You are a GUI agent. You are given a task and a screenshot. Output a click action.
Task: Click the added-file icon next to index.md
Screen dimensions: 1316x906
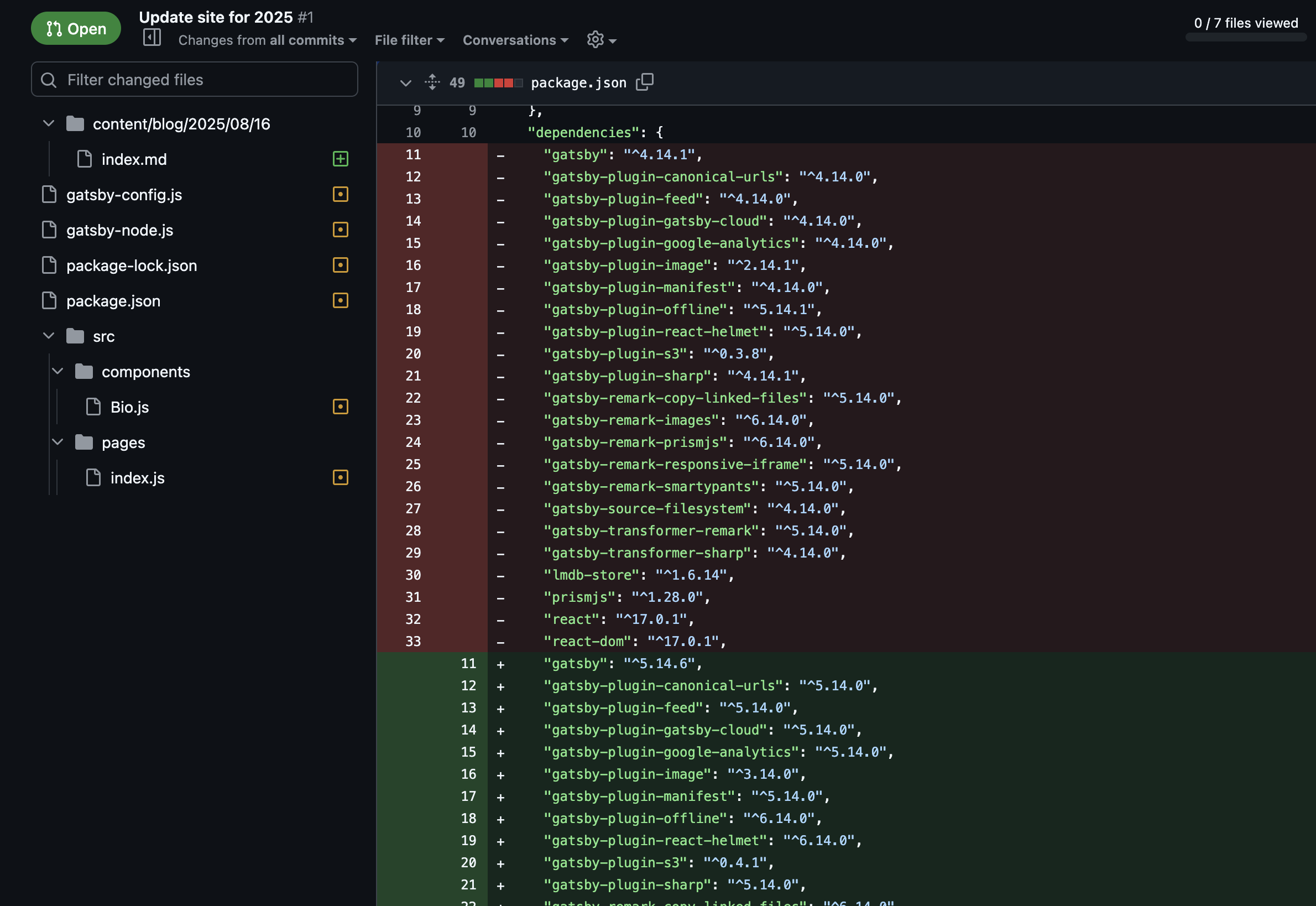pyautogui.click(x=340, y=159)
